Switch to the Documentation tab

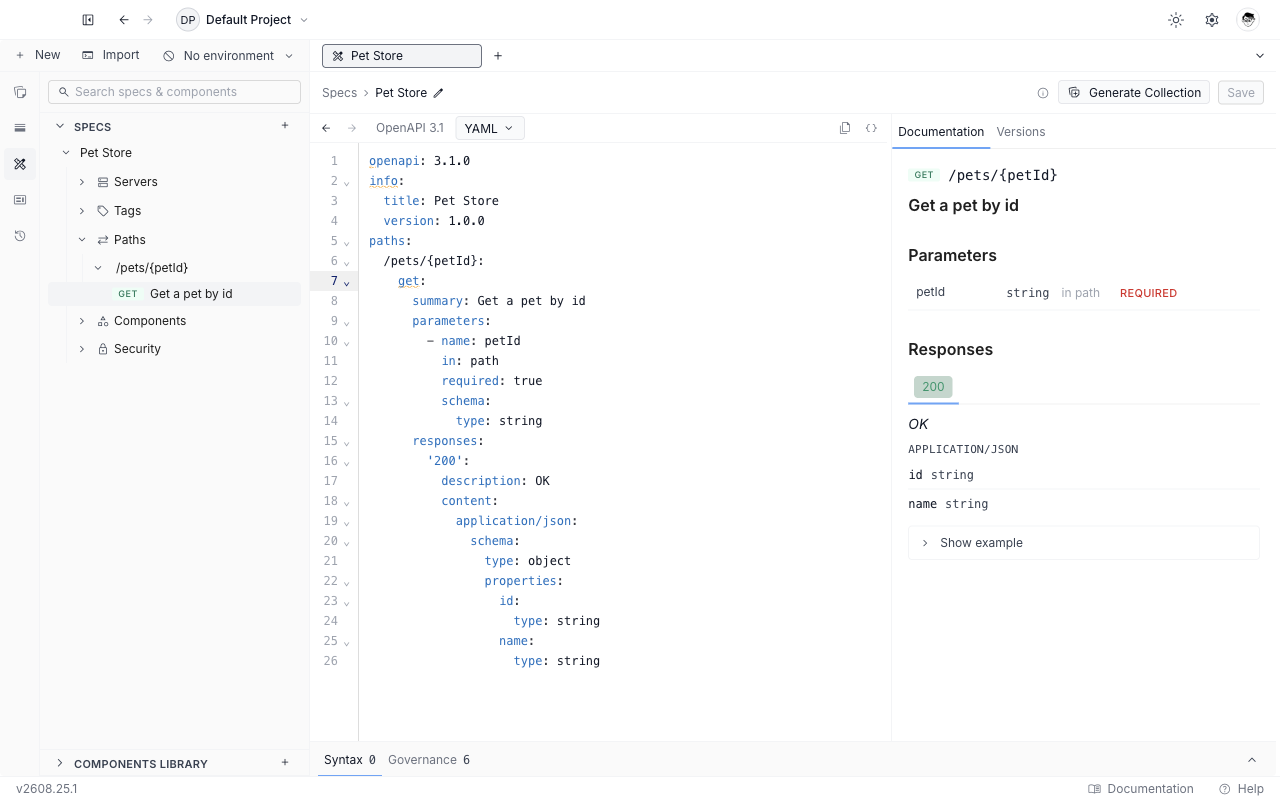(x=941, y=132)
